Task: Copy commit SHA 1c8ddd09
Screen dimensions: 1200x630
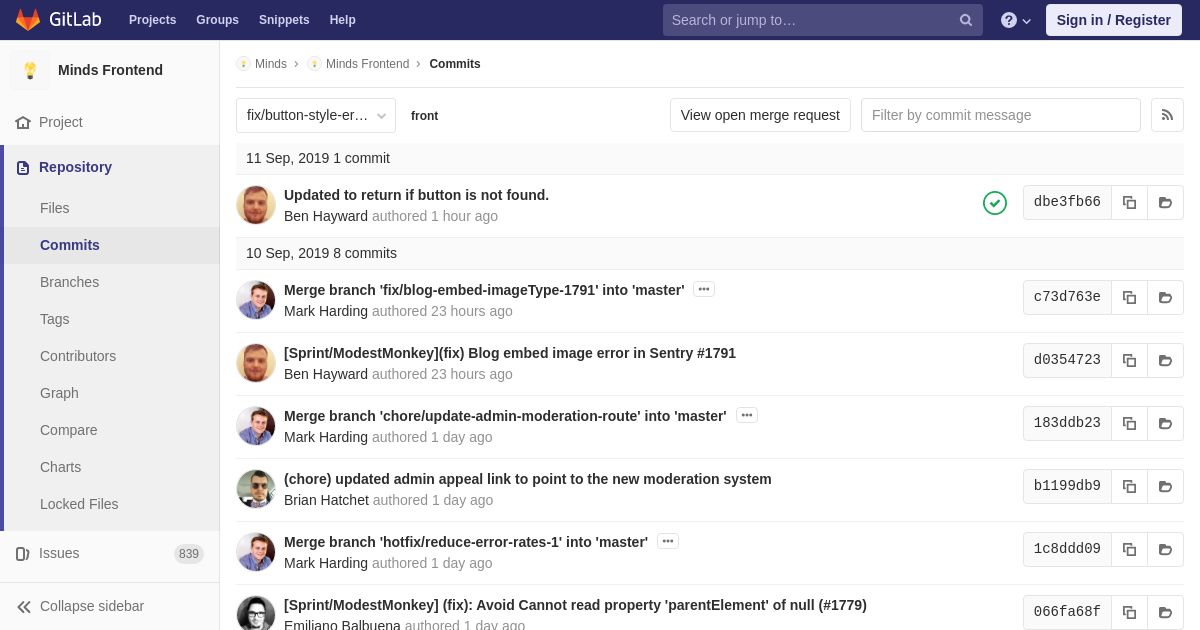Action: click(x=1129, y=549)
